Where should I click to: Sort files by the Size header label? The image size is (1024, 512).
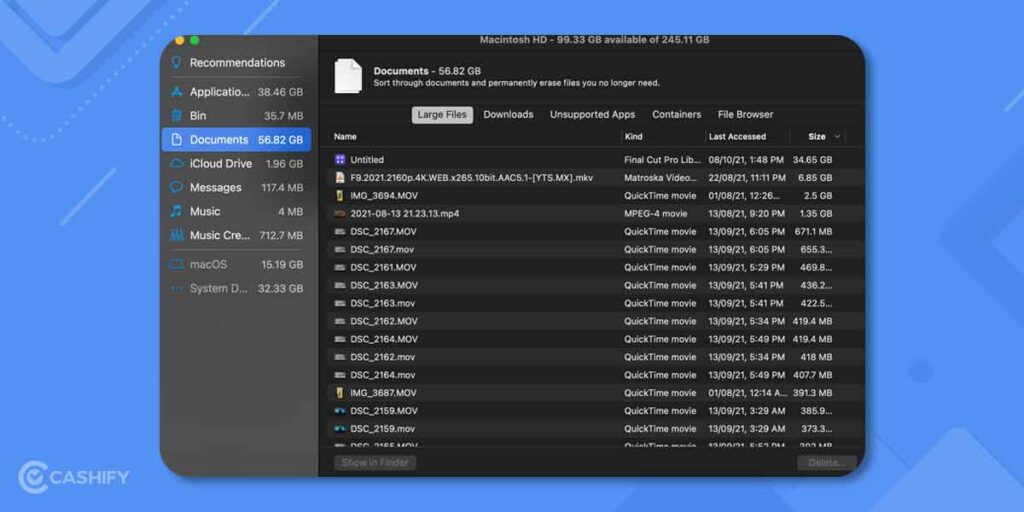(x=816, y=136)
